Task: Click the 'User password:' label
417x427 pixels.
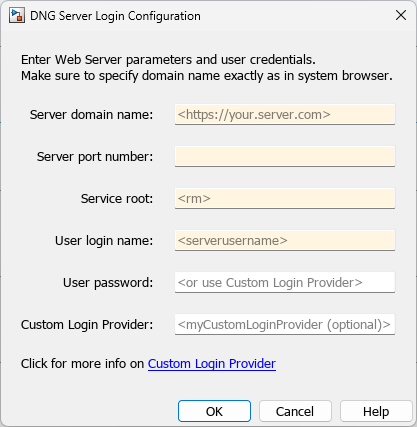Action: [x=108, y=283]
